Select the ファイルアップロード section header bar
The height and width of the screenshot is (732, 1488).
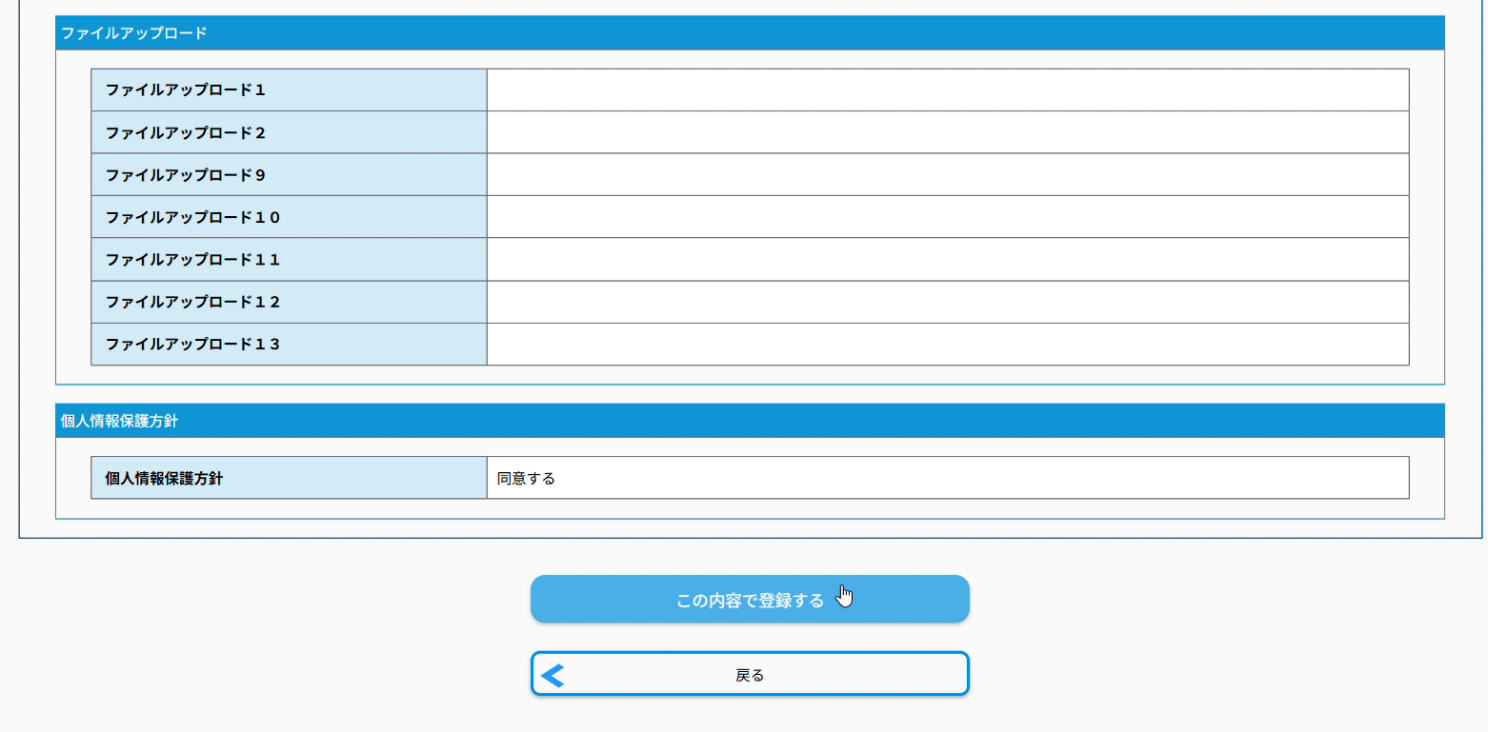pyautogui.click(x=749, y=33)
